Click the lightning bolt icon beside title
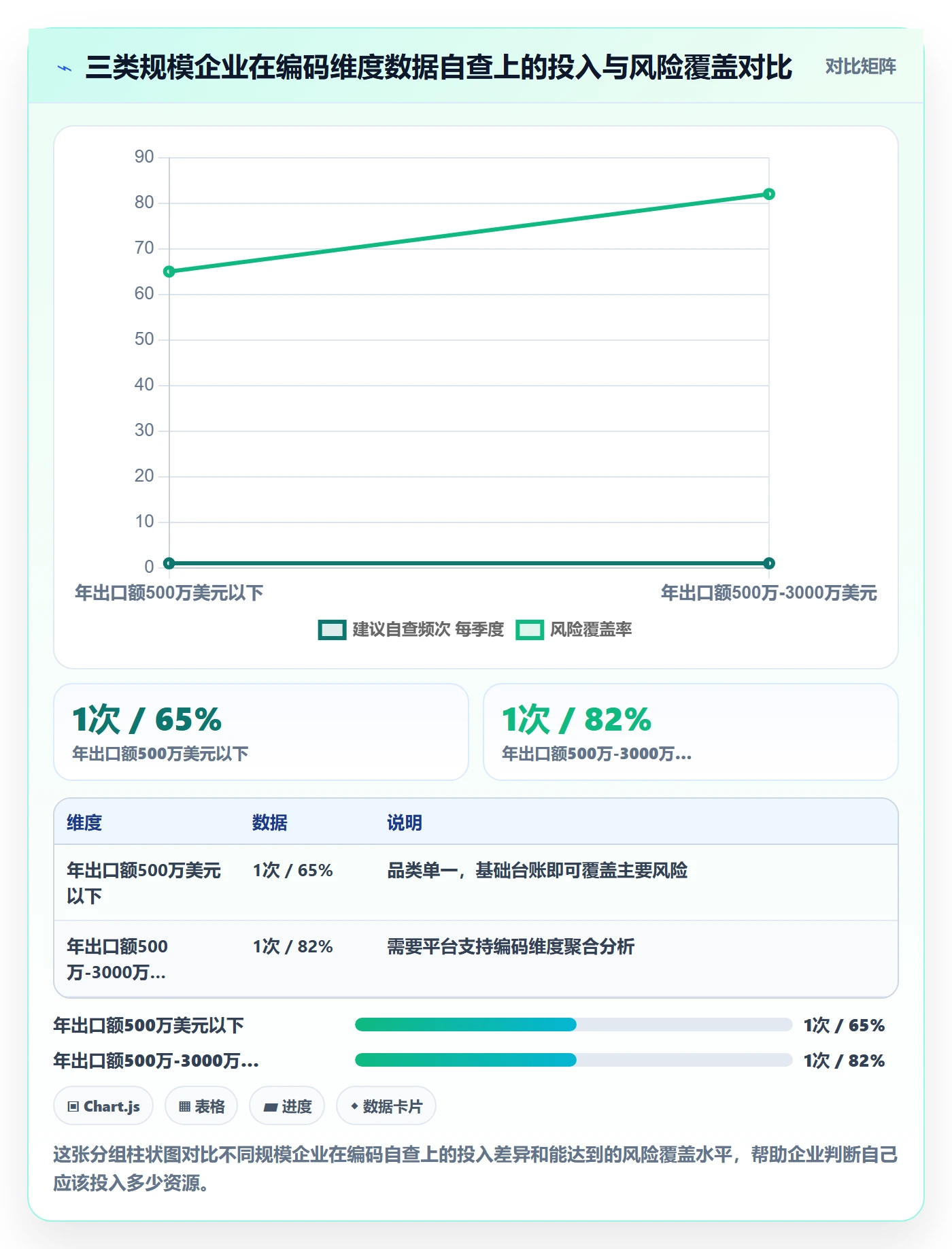 65,68
